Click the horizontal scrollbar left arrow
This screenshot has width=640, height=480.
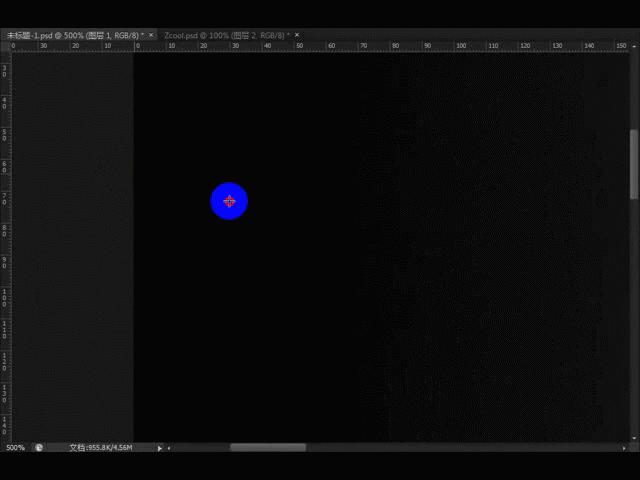tap(168, 448)
